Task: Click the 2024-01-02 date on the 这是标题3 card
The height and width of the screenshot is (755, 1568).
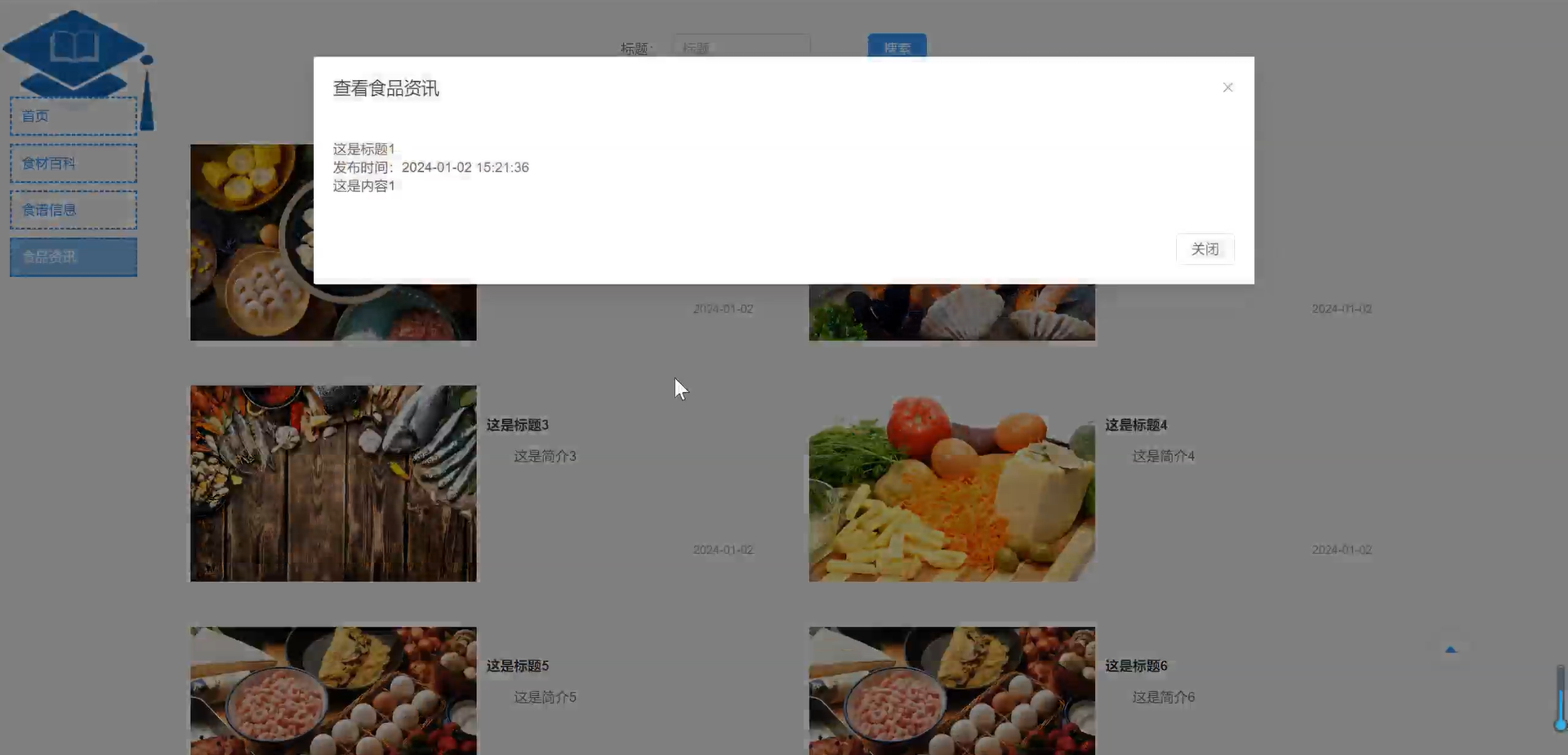Action: pos(723,550)
